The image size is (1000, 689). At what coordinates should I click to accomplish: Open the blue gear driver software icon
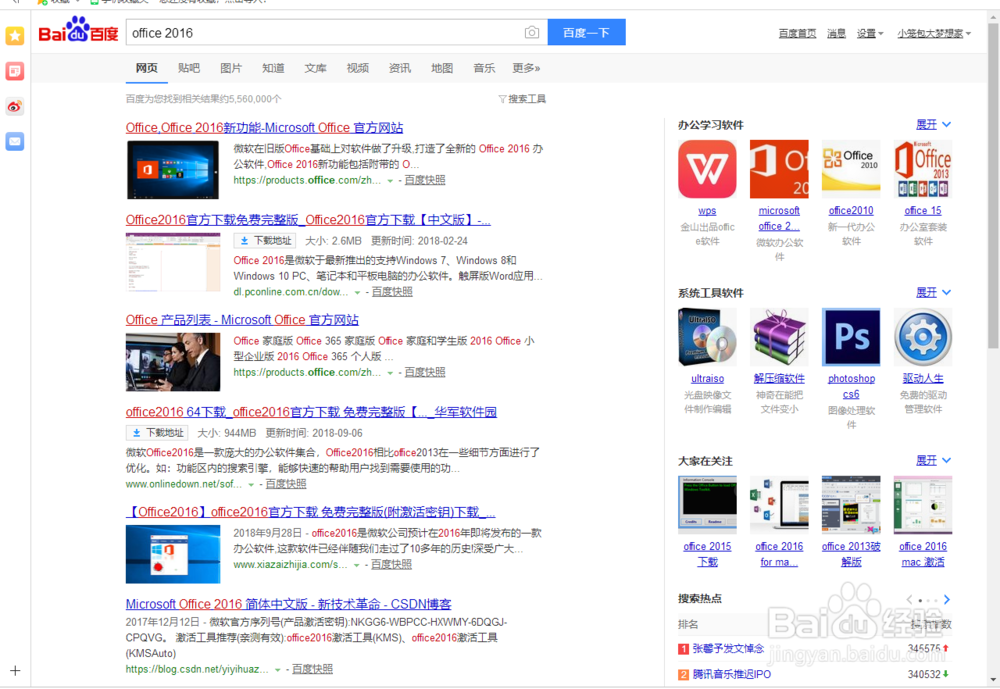(923, 337)
